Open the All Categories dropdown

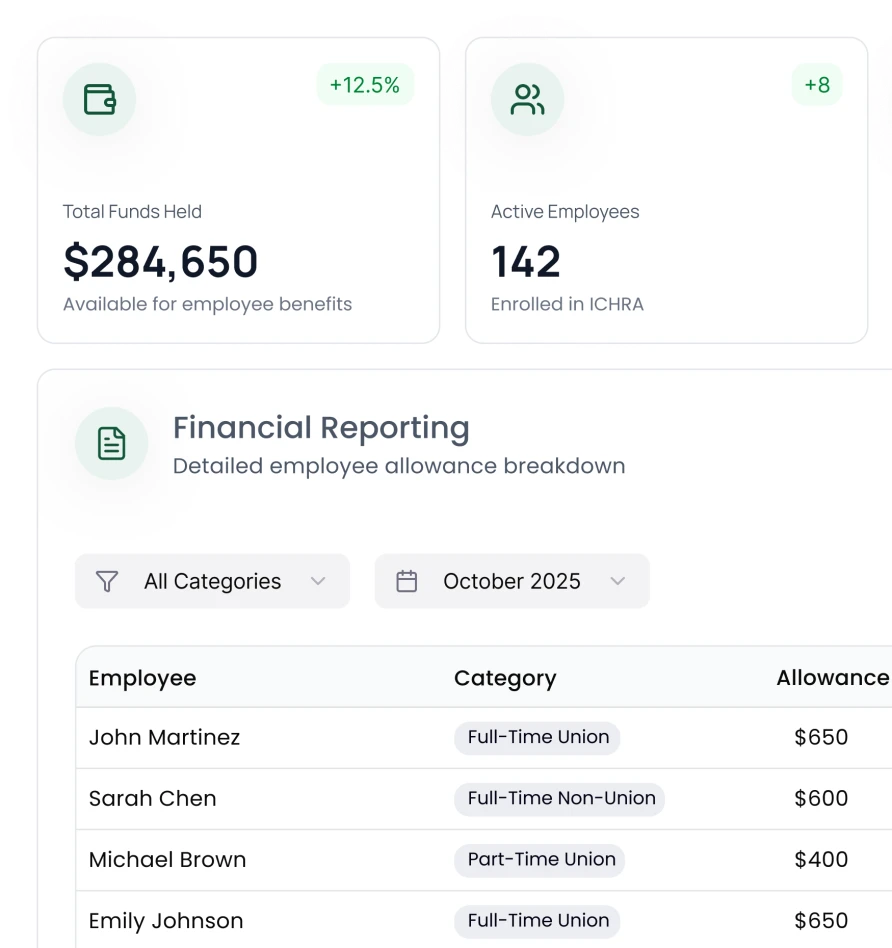(212, 581)
